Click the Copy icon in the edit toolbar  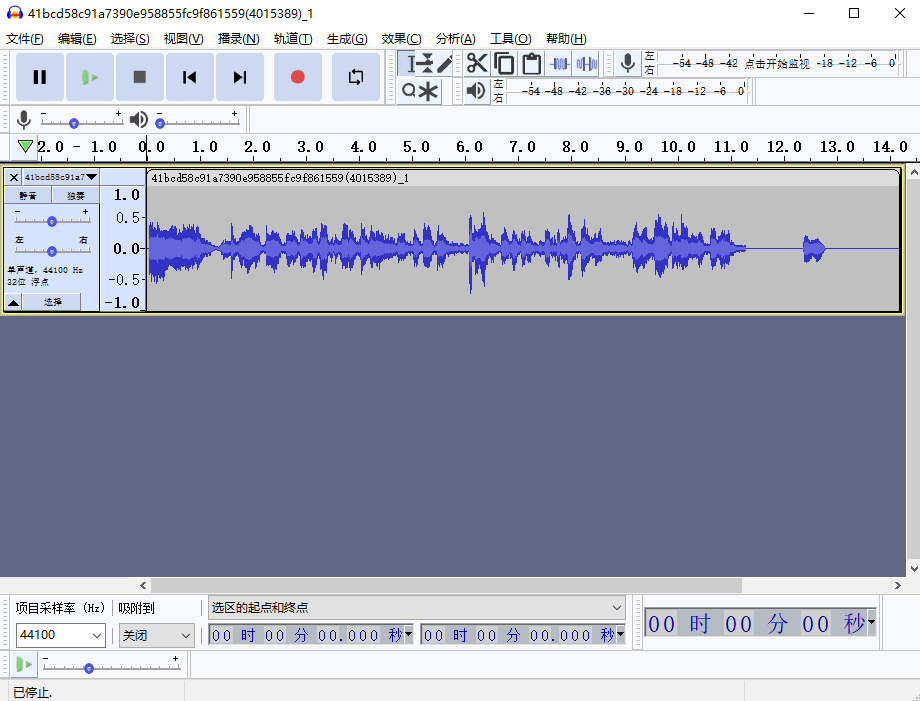(504, 63)
